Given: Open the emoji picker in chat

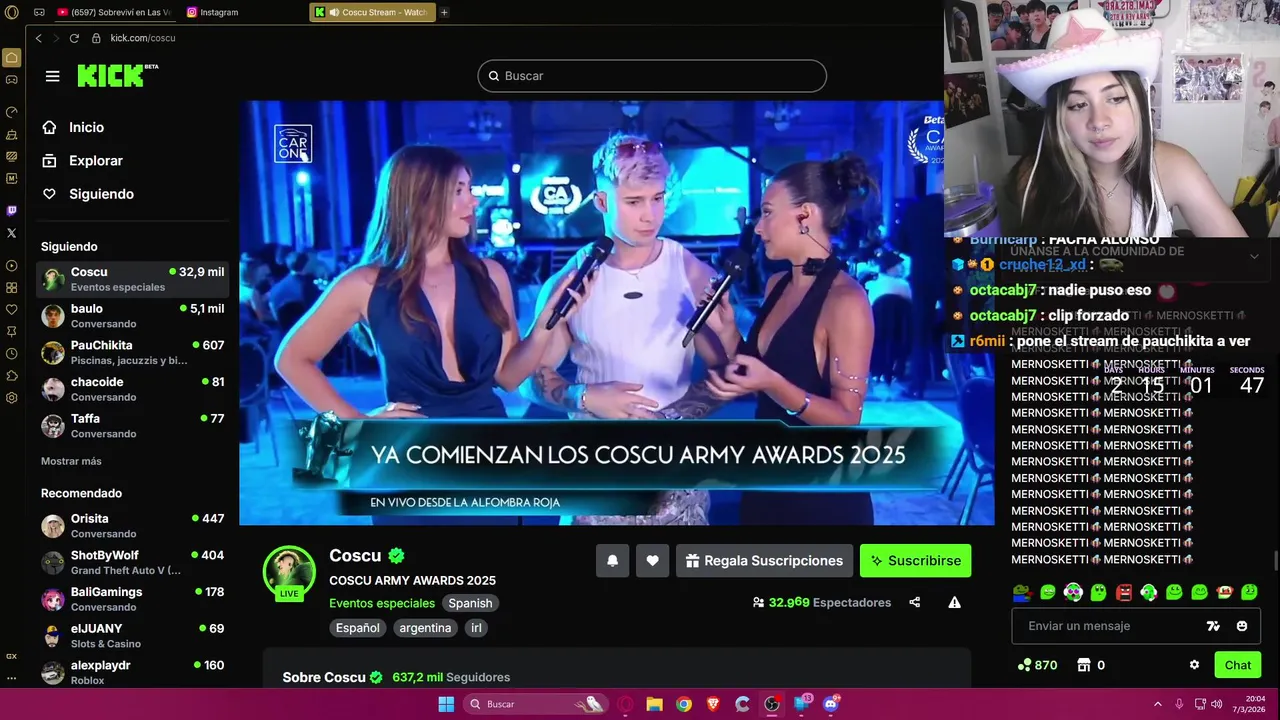Looking at the screenshot, I should 1242,626.
